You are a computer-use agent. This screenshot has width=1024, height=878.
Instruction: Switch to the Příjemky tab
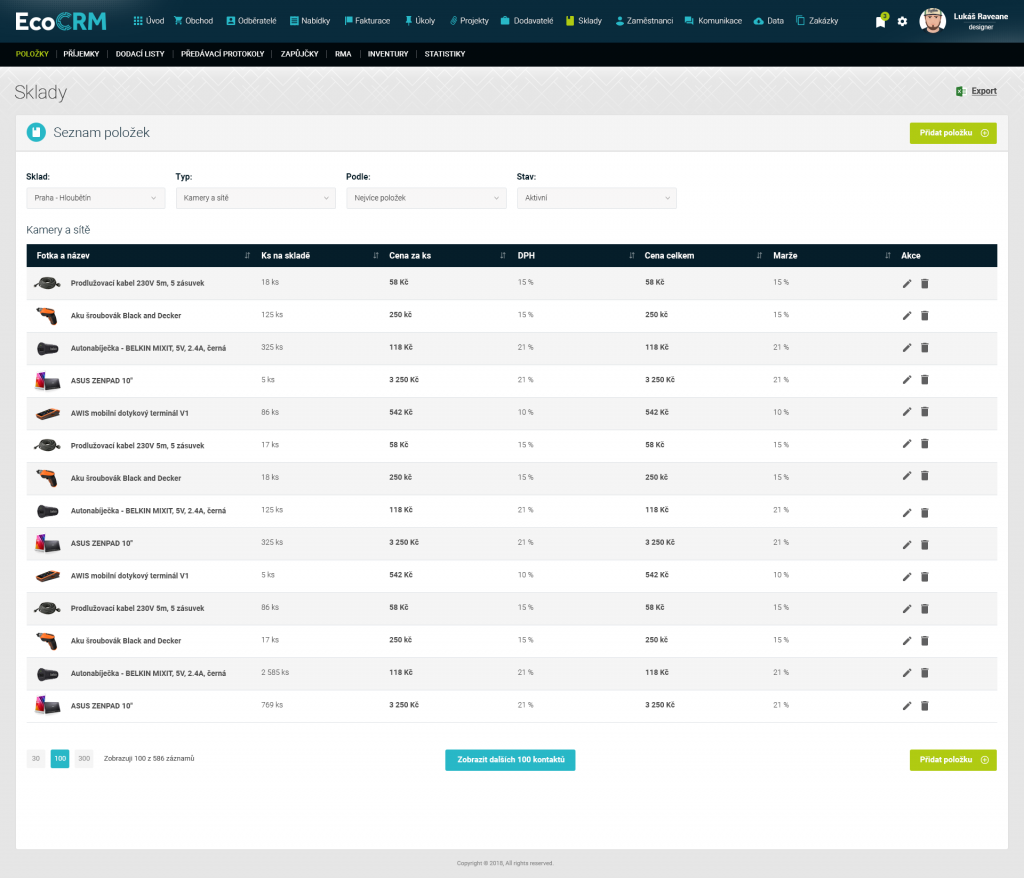(x=81, y=54)
